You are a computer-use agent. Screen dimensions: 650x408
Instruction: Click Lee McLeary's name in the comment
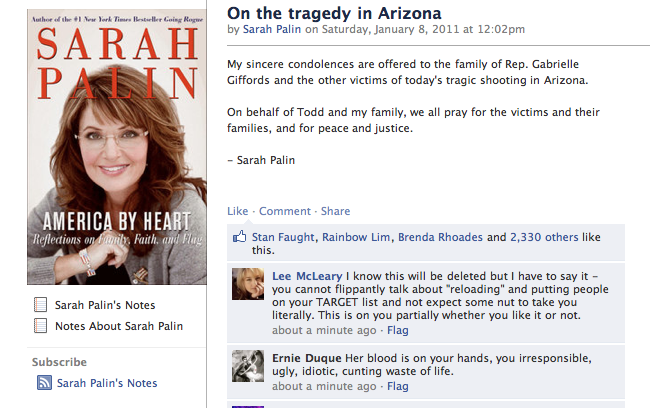[x=307, y=276]
